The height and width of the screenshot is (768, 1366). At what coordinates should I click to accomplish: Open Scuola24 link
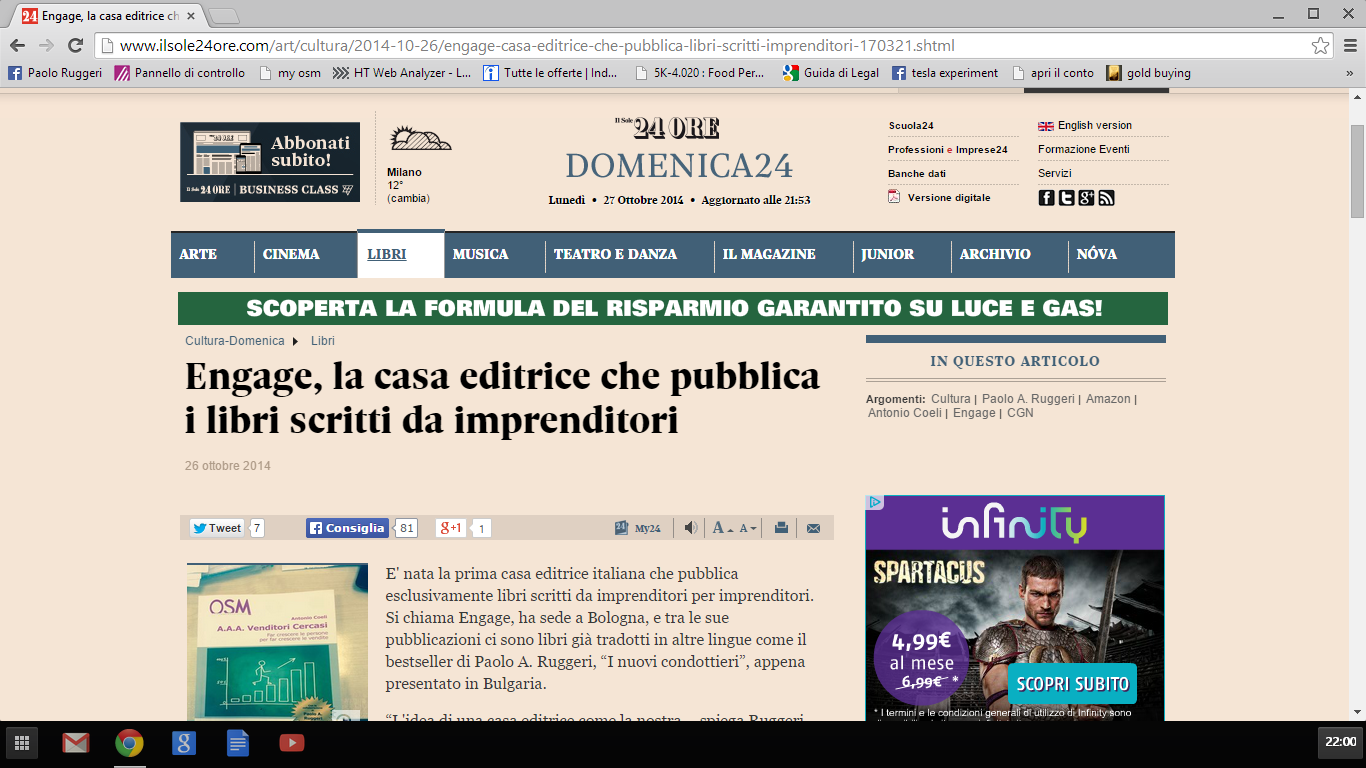pos(911,125)
